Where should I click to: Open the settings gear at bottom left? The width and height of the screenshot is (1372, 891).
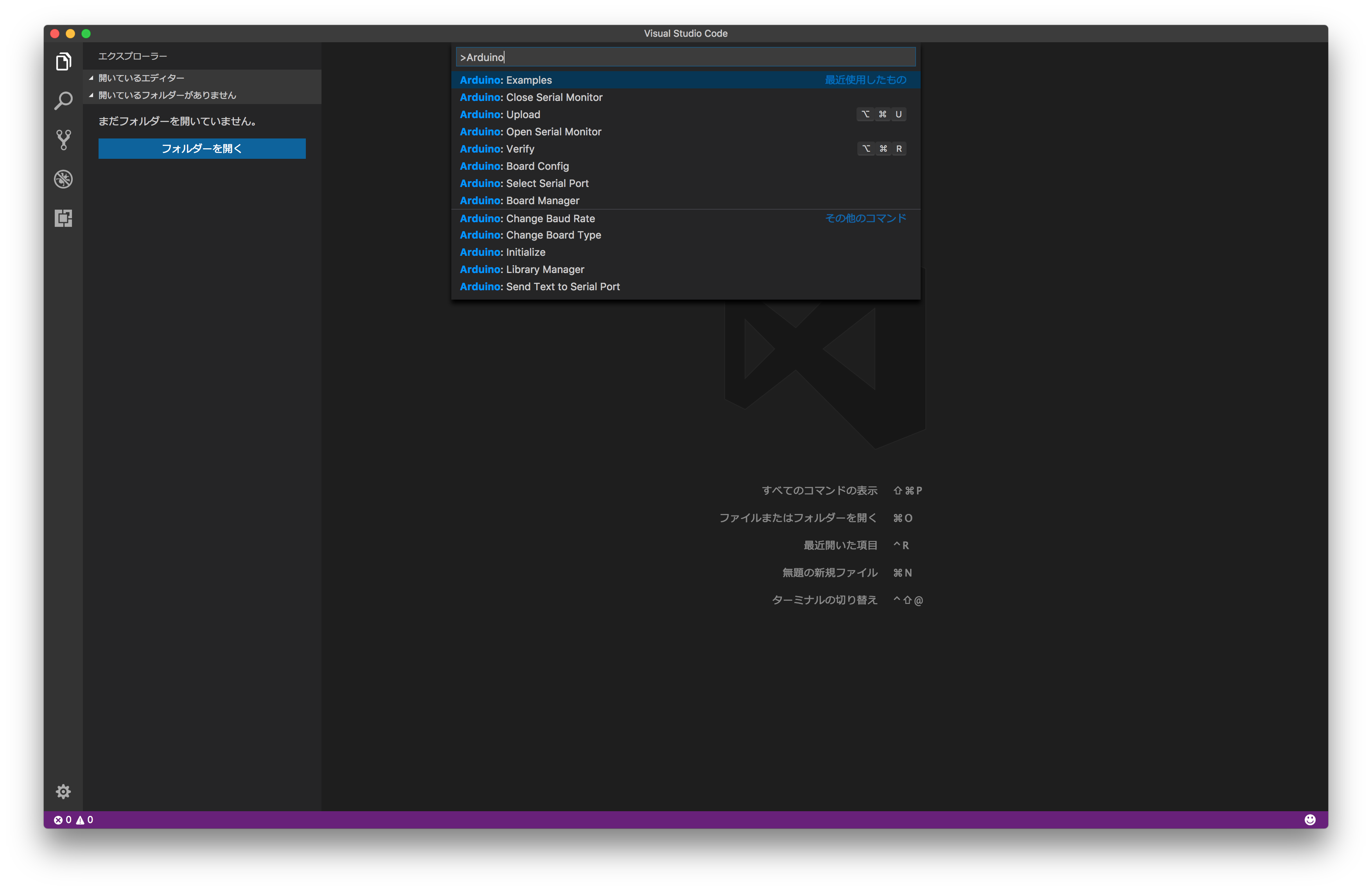pos(63,791)
